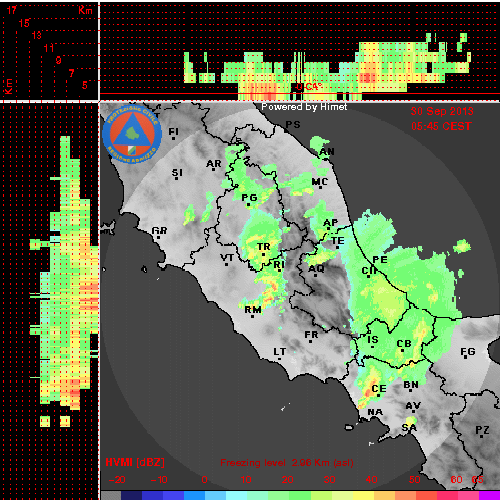Click the 20 dBZ scale value
Image resolution: width=500 pixels, height=500 pixels.
tap(287, 480)
